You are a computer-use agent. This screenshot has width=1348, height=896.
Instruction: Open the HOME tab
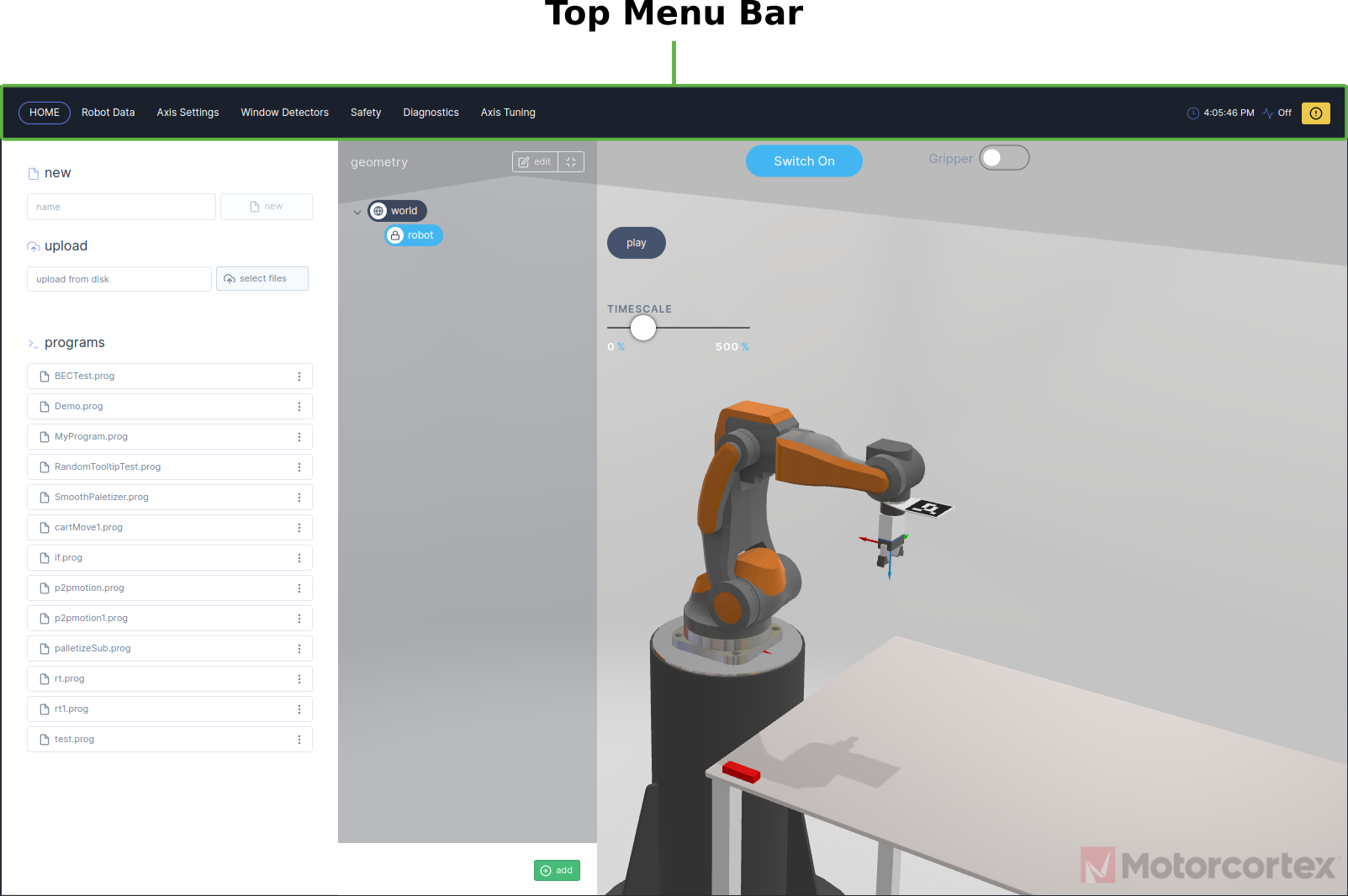point(45,113)
